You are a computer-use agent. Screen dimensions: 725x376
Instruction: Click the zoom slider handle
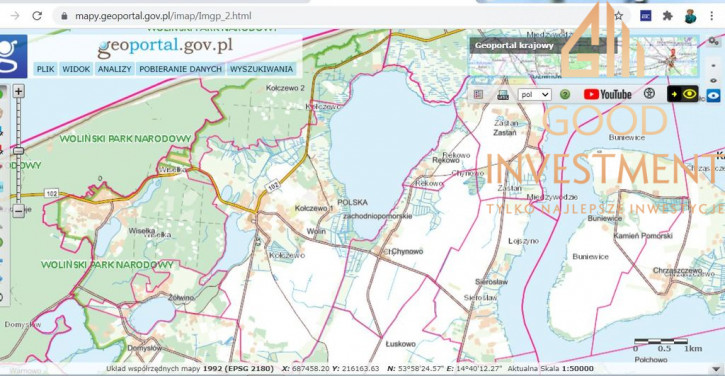coord(18,151)
